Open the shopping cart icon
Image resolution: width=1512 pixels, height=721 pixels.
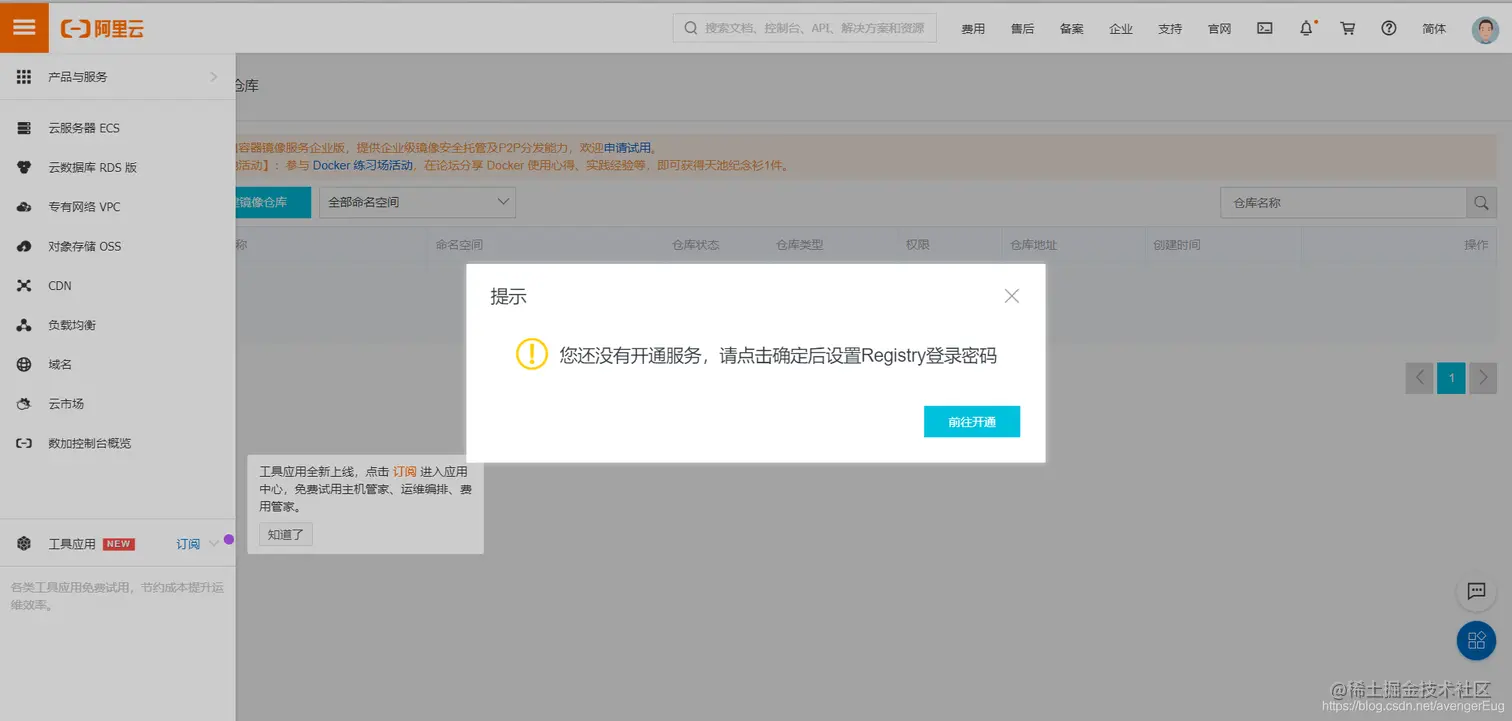(1347, 29)
